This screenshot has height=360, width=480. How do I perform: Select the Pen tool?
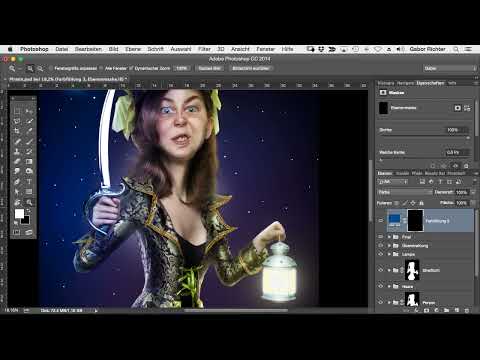pos(17,182)
